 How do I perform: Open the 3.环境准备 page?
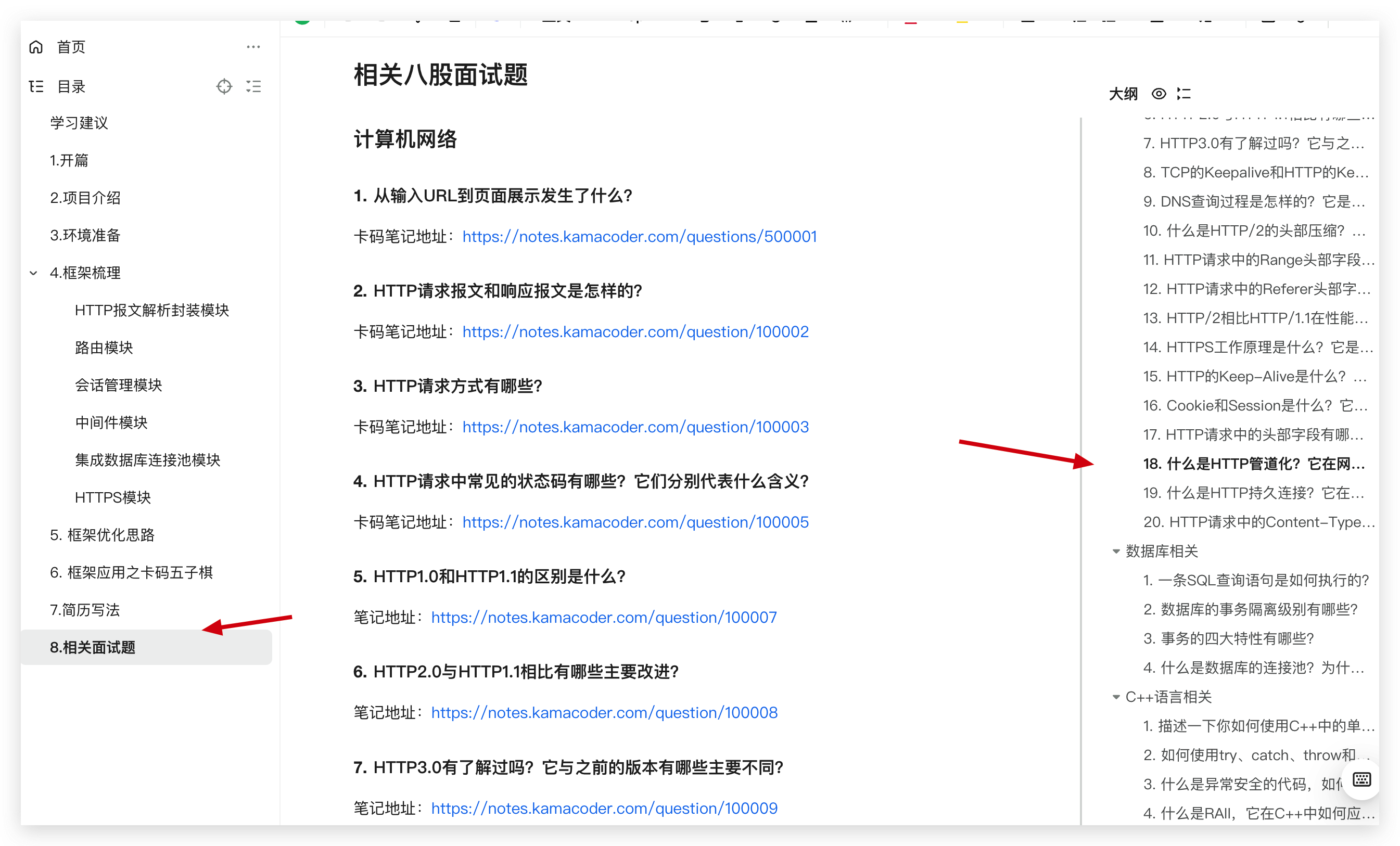85,235
